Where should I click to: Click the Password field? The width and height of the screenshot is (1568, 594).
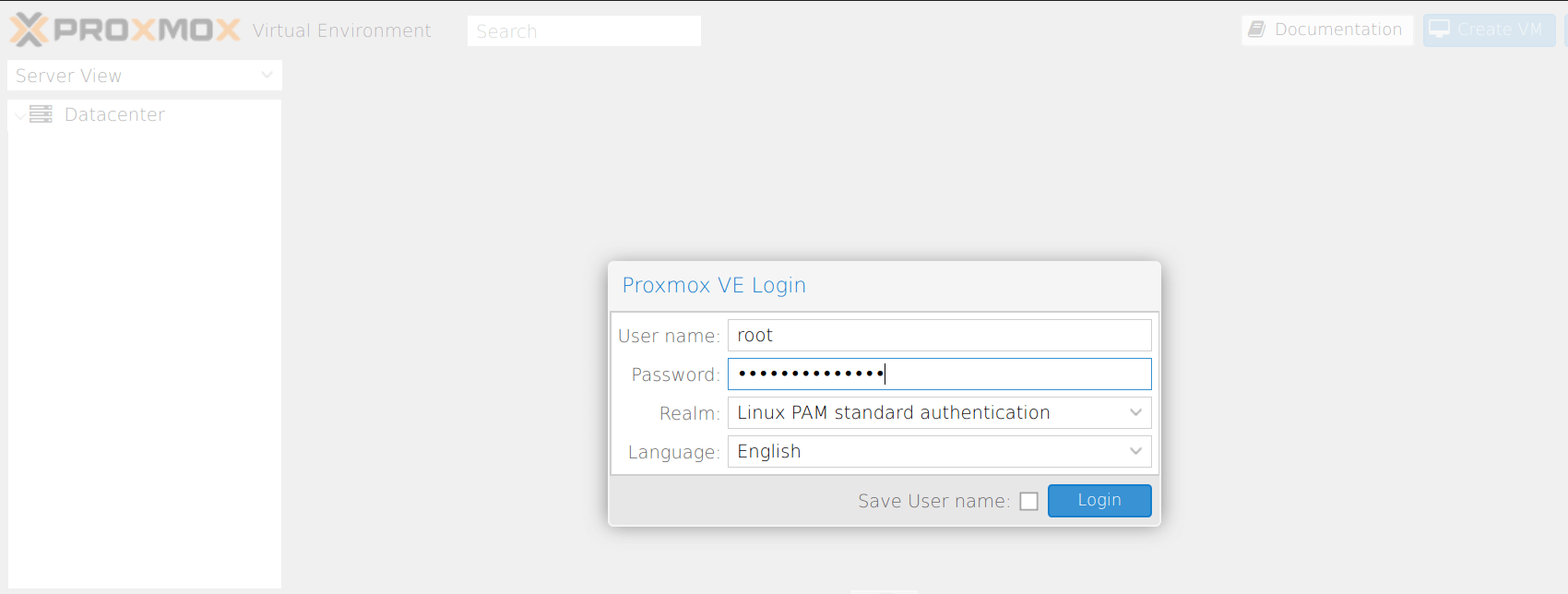(x=939, y=374)
